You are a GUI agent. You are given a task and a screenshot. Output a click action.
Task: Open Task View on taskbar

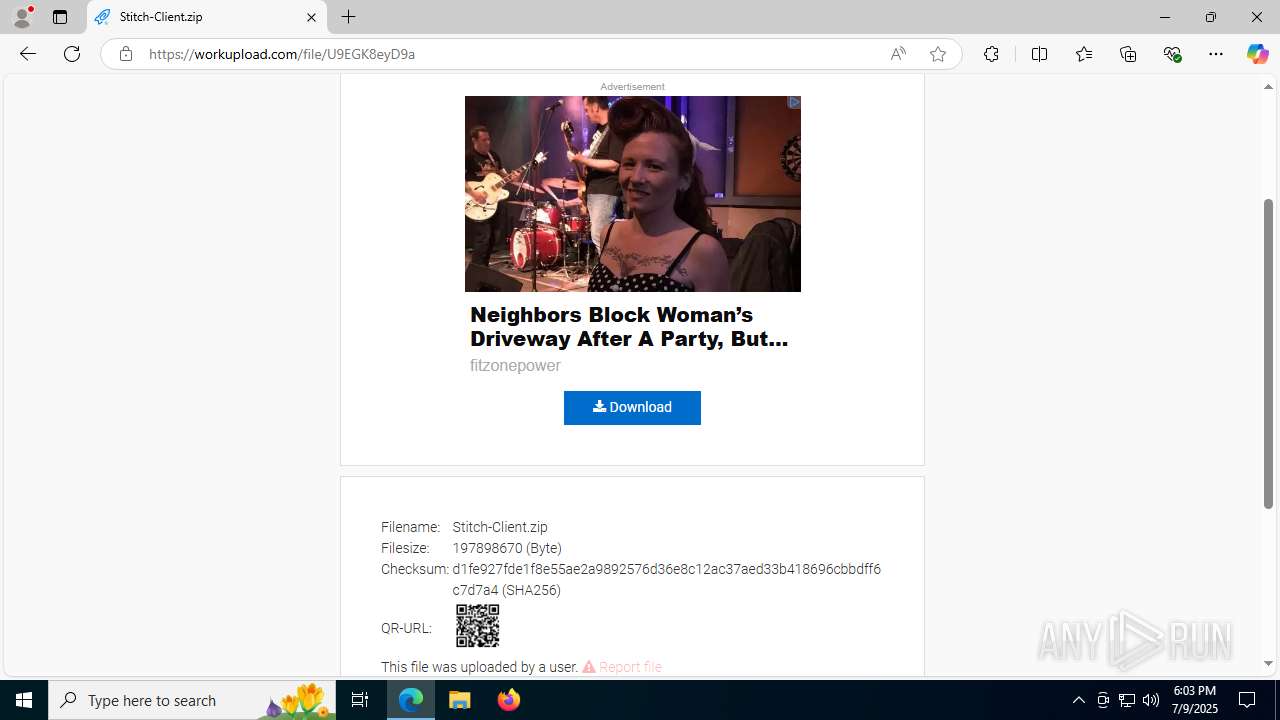tap(360, 700)
